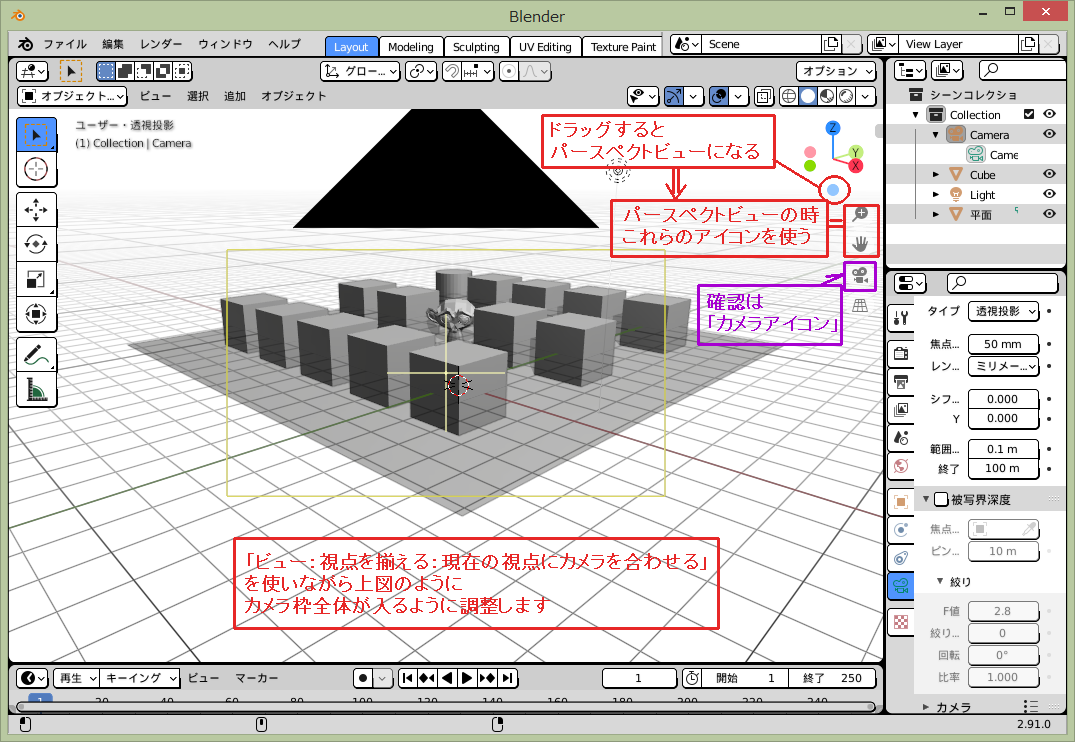Jump to the timeline end frame

point(507,678)
